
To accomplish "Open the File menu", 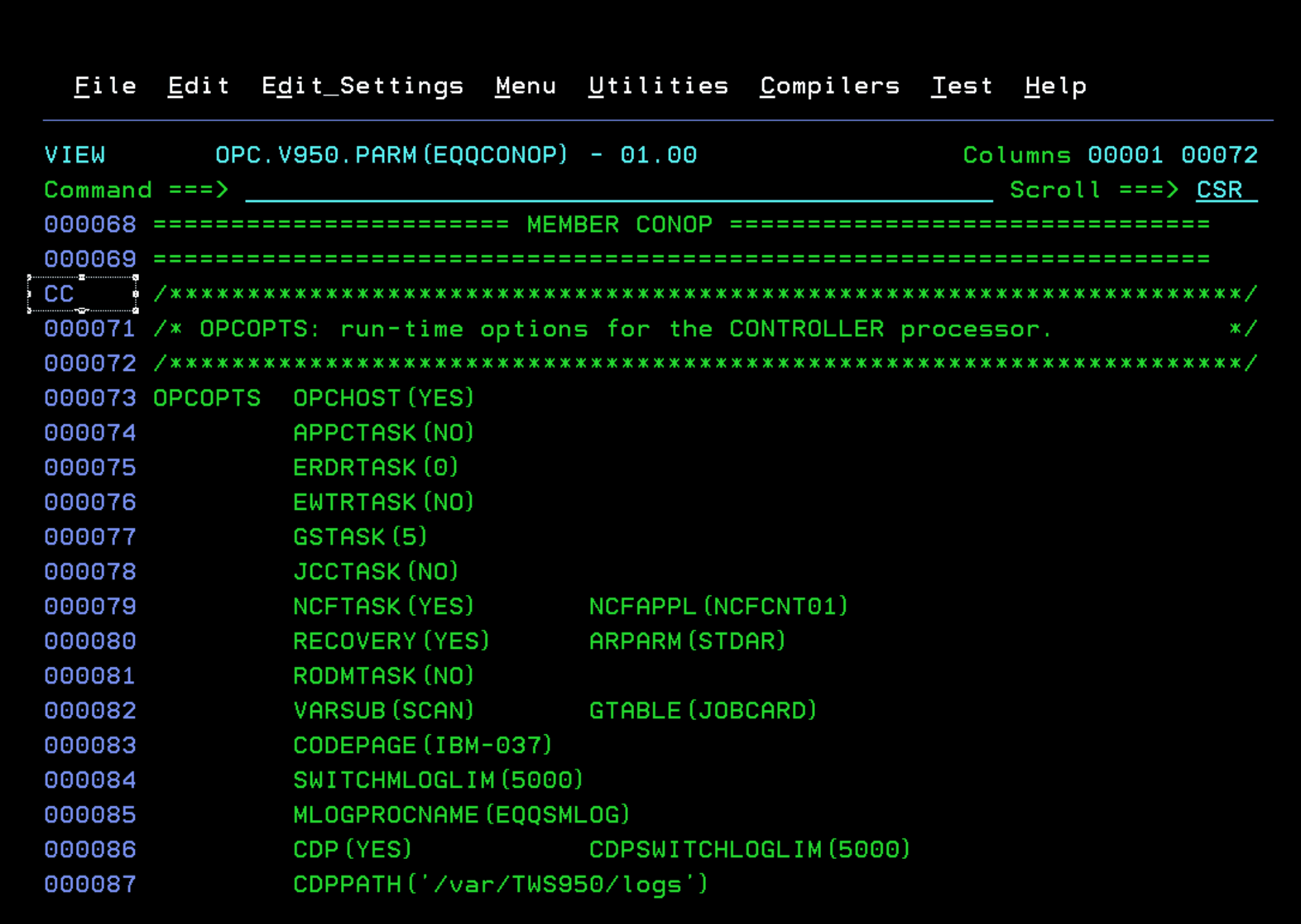I will pyautogui.click(x=105, y=85).
